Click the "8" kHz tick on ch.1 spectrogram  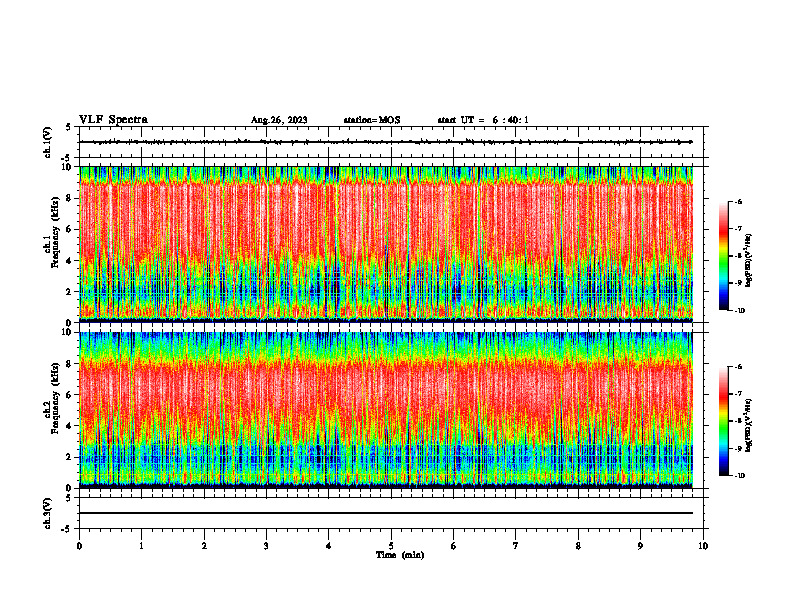[70, 198]
